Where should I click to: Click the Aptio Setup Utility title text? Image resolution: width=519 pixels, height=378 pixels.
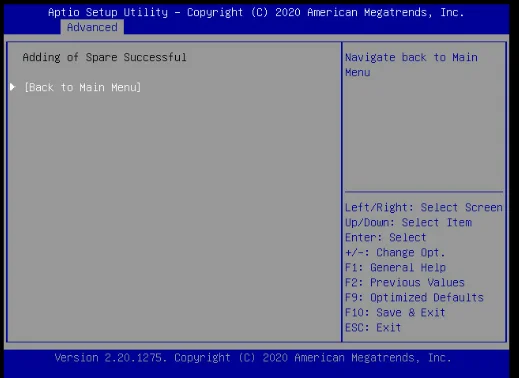[x=256, y=12]
